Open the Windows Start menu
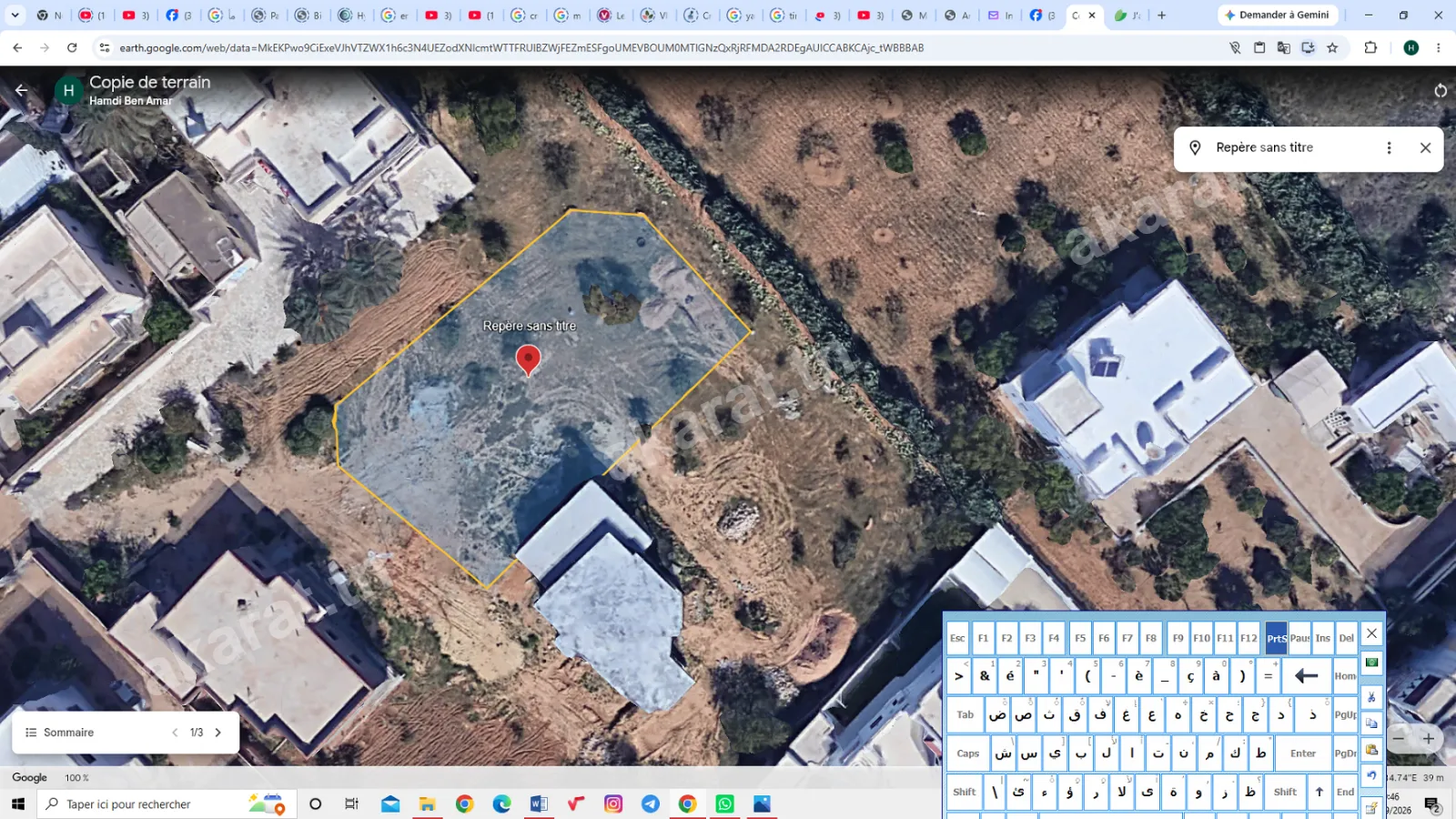 (x=17, y=804)
